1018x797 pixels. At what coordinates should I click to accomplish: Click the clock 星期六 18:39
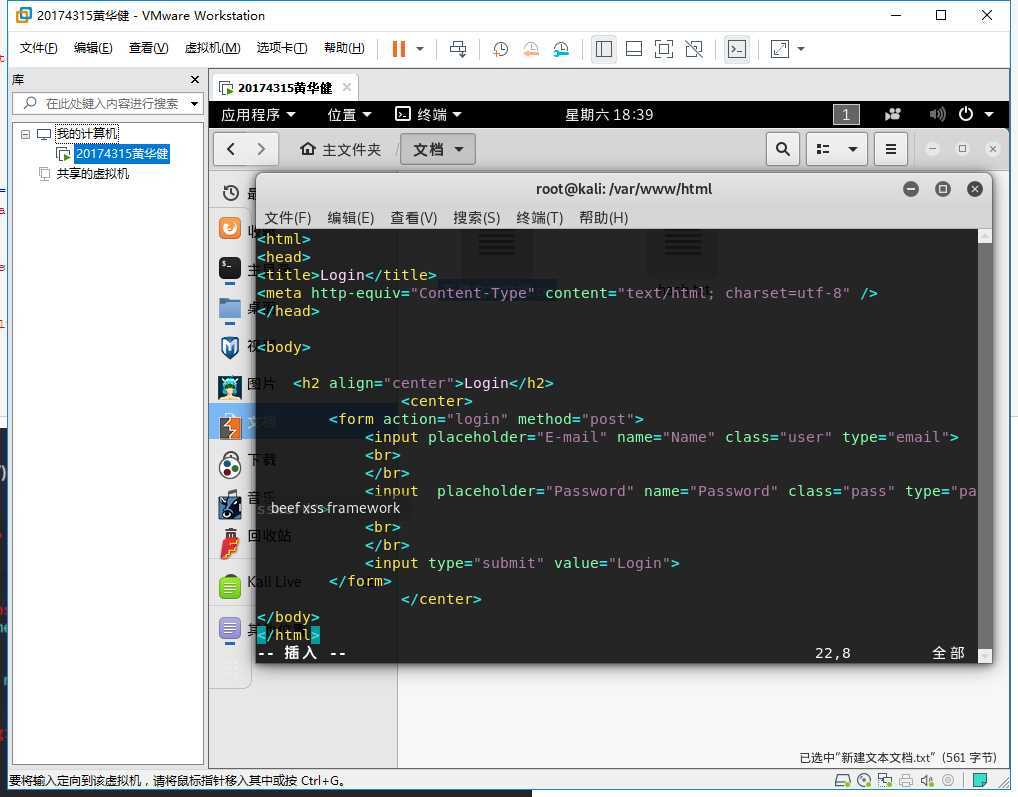tap(609, 115)
